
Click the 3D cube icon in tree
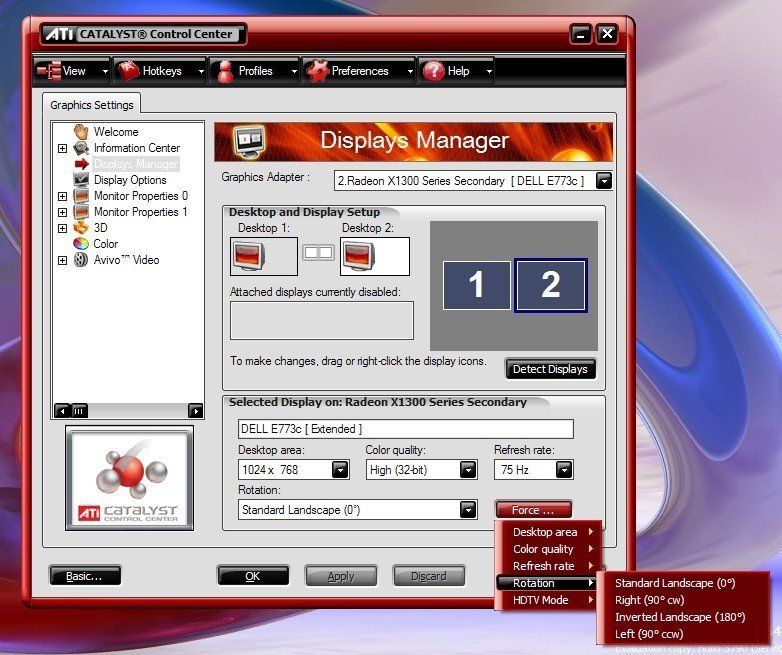[x=81, y=228]
